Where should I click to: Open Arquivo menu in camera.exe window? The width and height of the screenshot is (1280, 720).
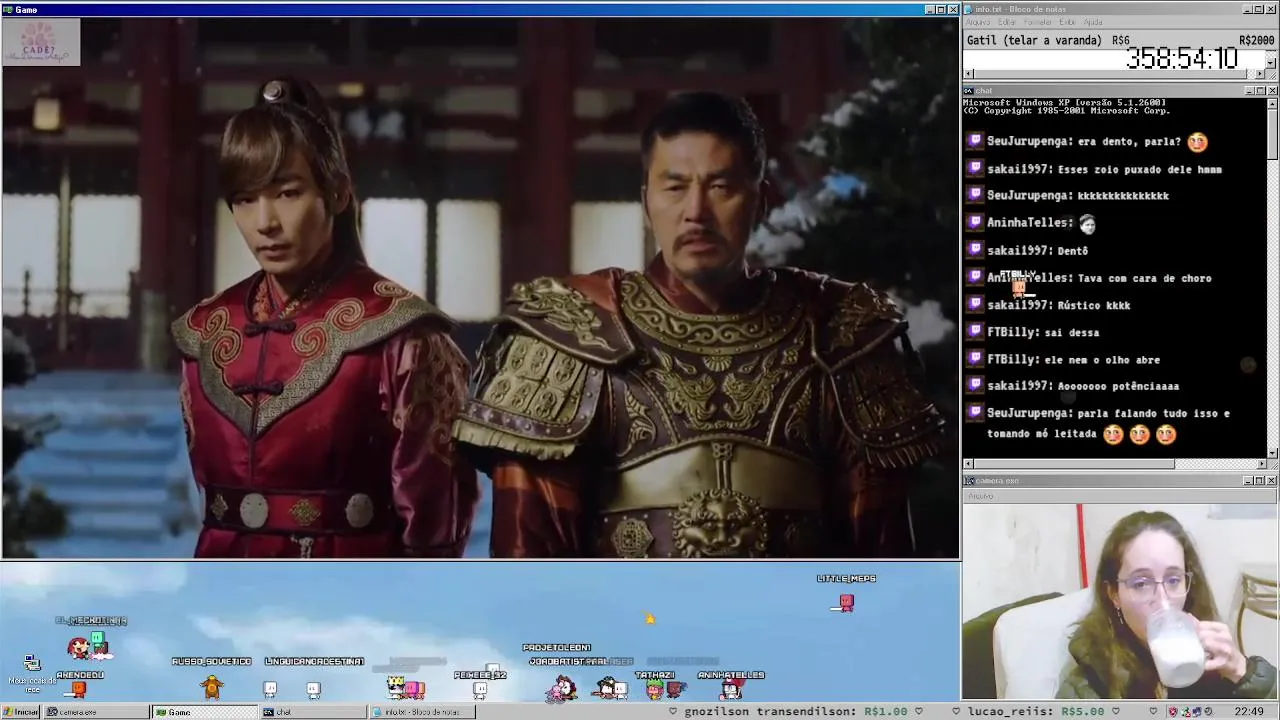980,496
